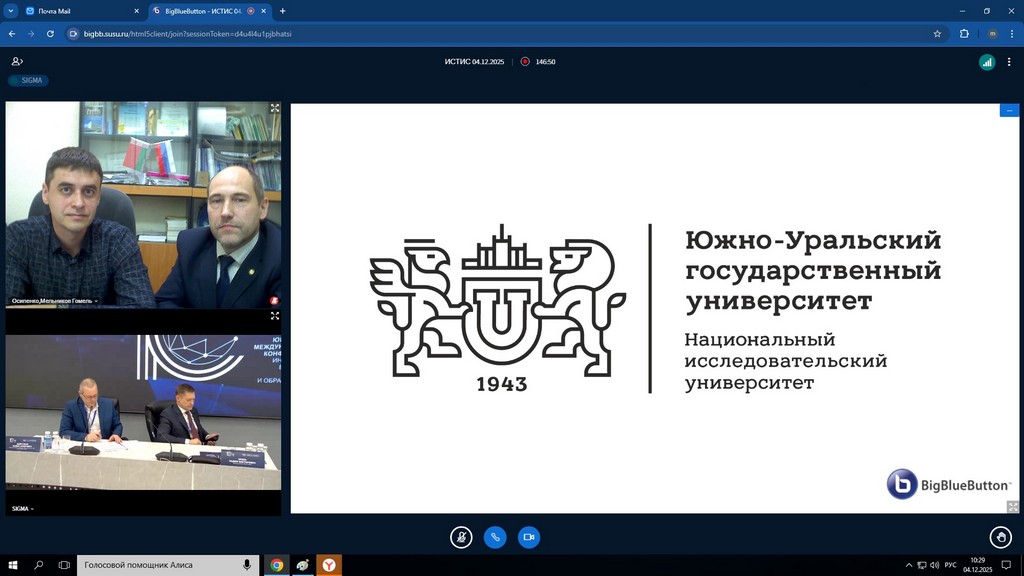Make the Gomel webcam video fullscreen
The height and width of the screenshot is (576, 1024).
pos(275,108)
